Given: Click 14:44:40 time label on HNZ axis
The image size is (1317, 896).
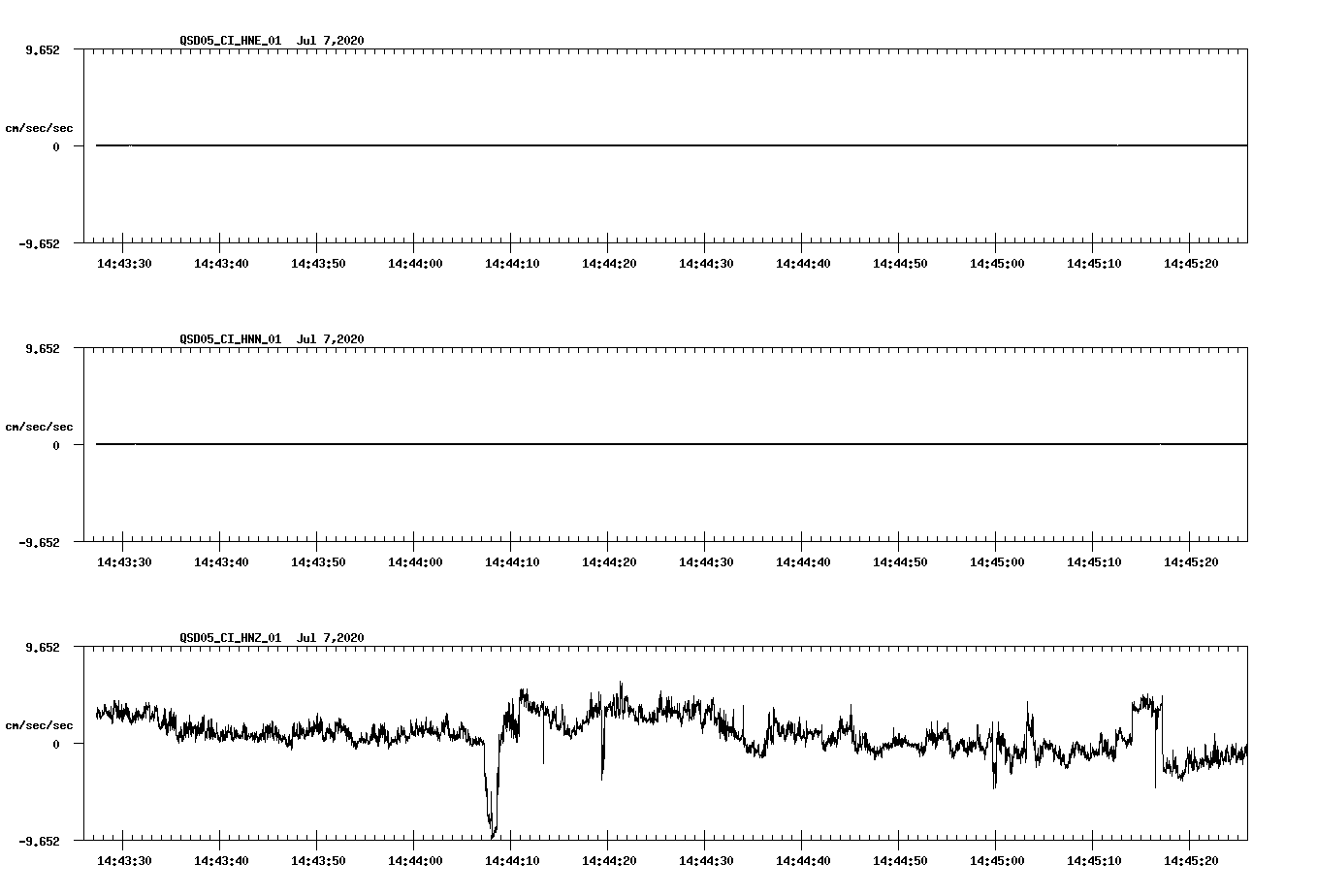Looking at the screenshot, I should [x=803, y=861].
